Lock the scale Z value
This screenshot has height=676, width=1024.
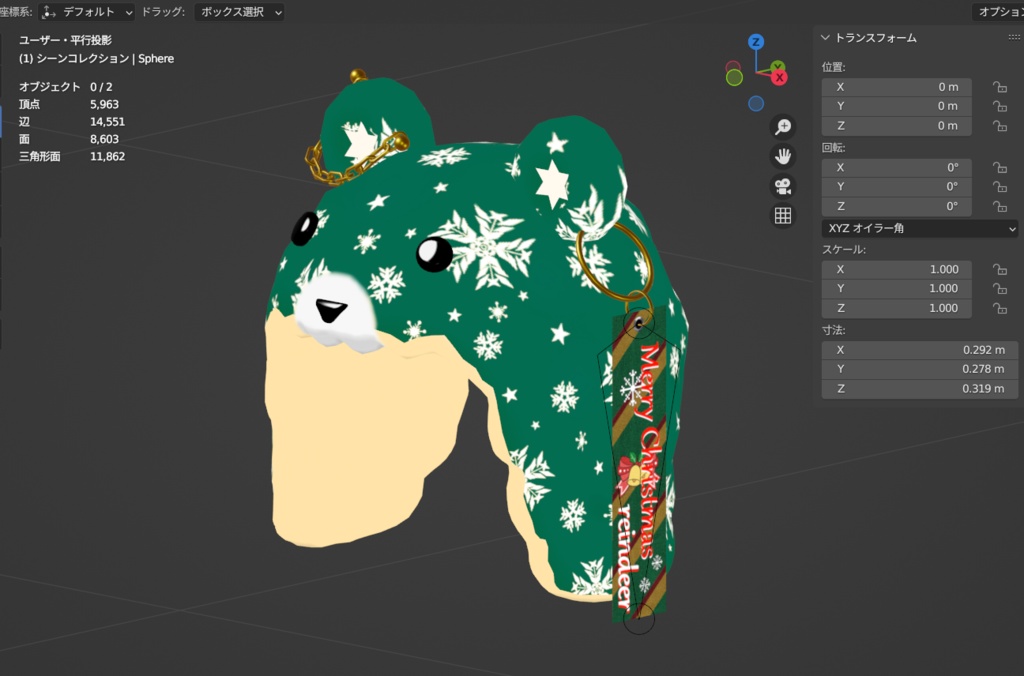coord(1000,308)
